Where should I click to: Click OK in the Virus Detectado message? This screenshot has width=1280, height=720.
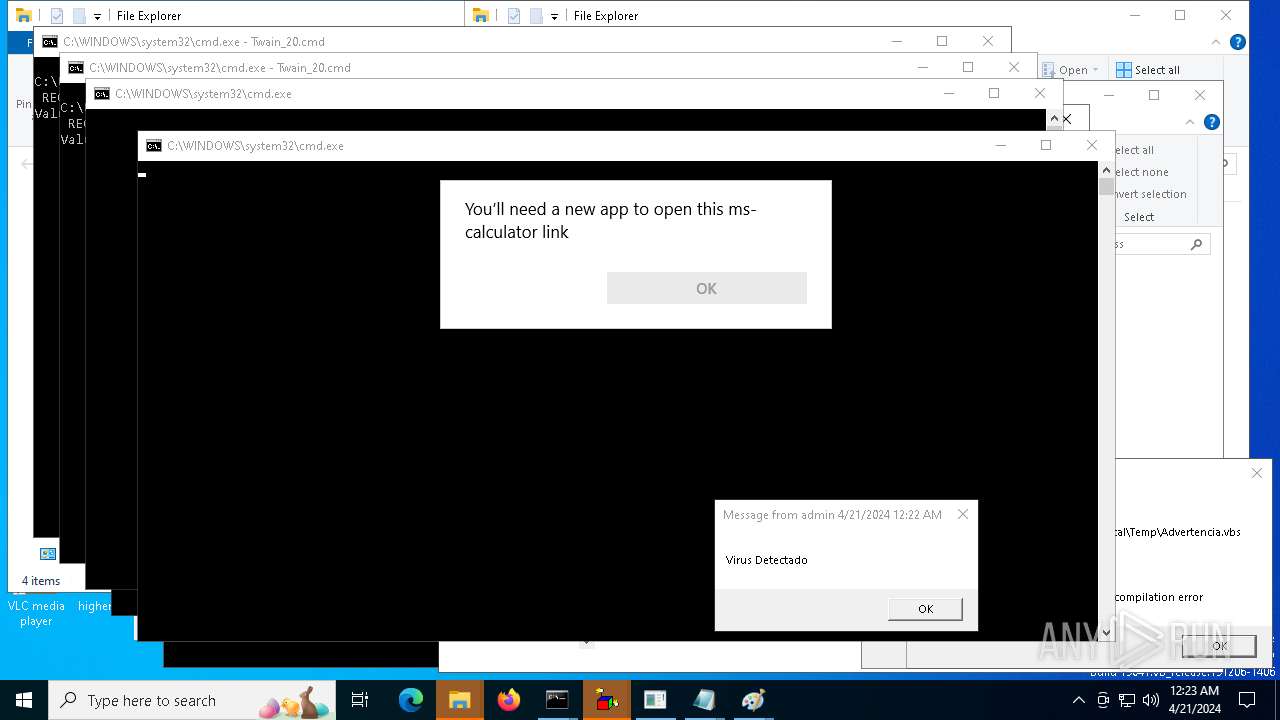pos(925,609)
